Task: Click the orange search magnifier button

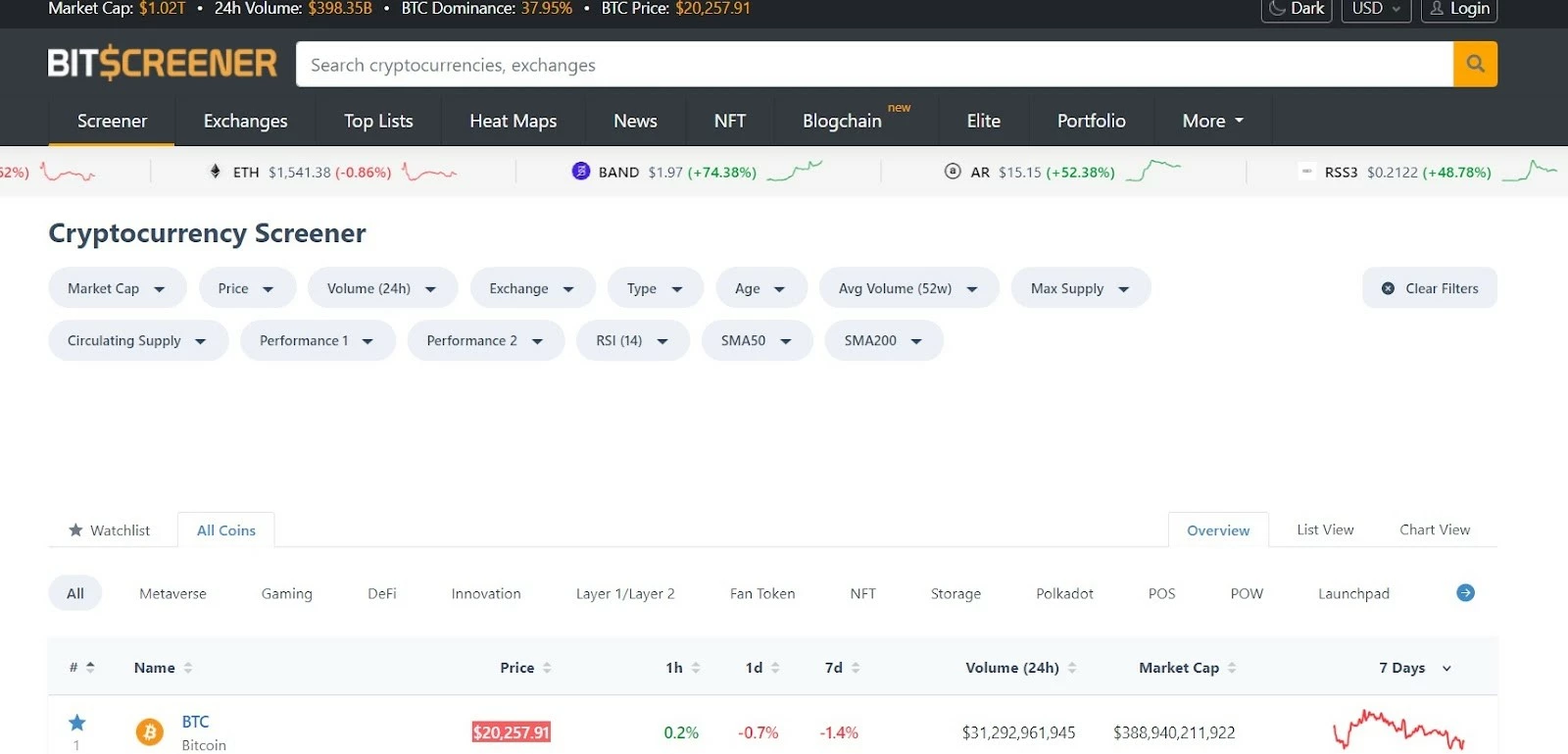Action: tap(1475, 64)
